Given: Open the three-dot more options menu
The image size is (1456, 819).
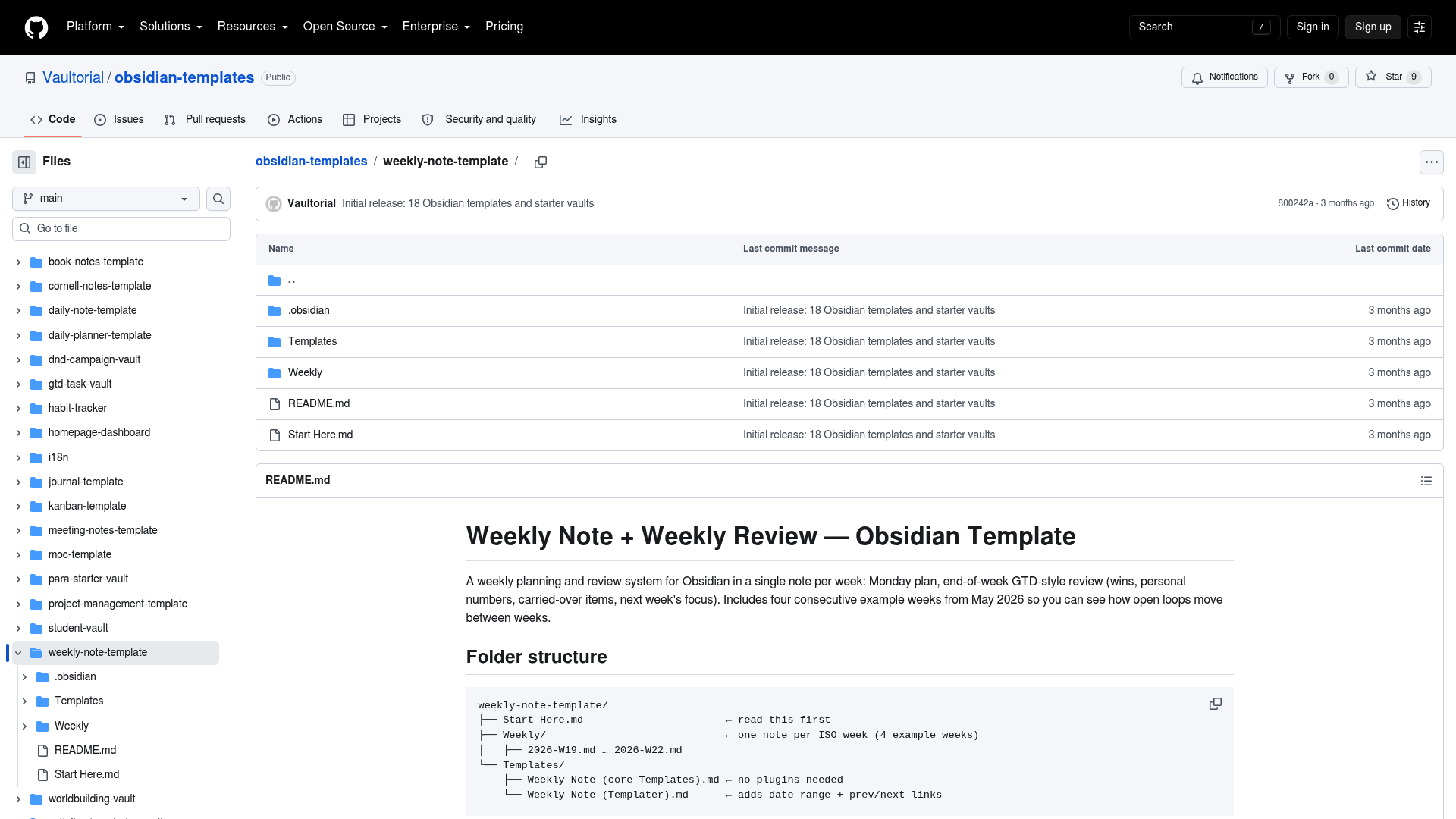Looking at the screenshot, I should pos(1431,162).
